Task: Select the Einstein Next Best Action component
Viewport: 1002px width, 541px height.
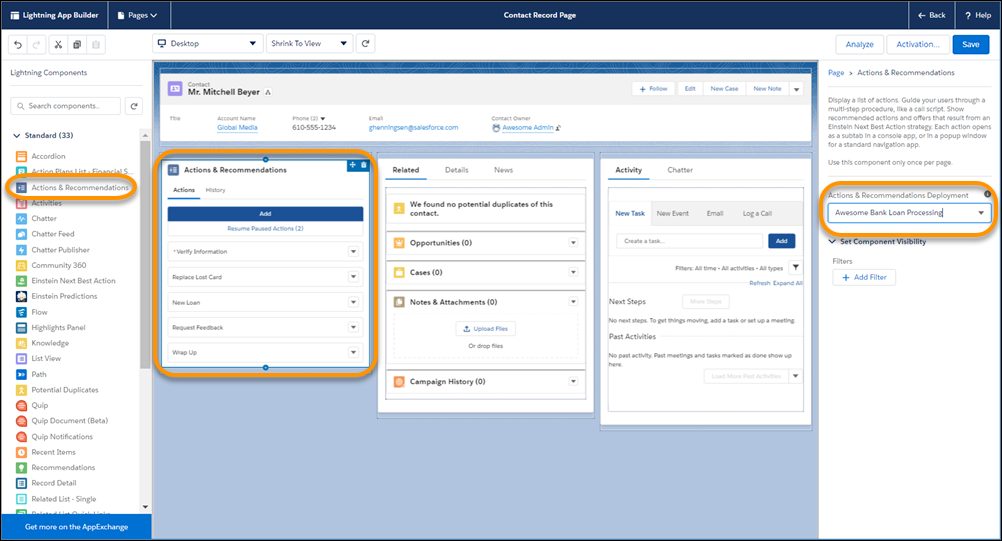Action: coord(73,281)
